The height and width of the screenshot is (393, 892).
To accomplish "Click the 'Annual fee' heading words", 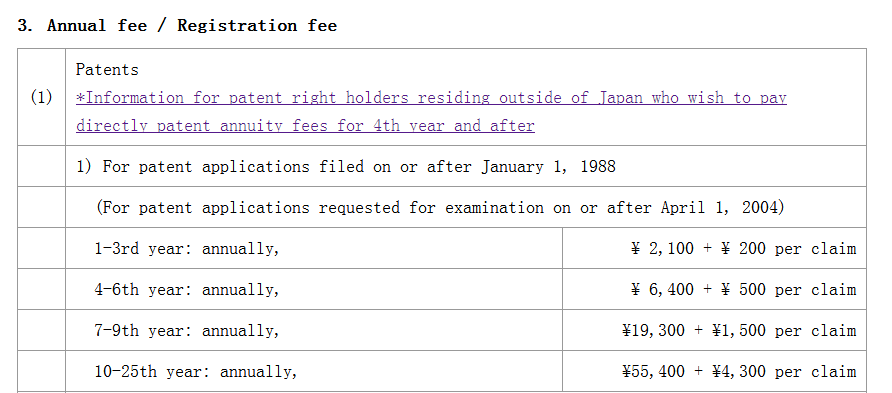I will (x=97, y=26).
